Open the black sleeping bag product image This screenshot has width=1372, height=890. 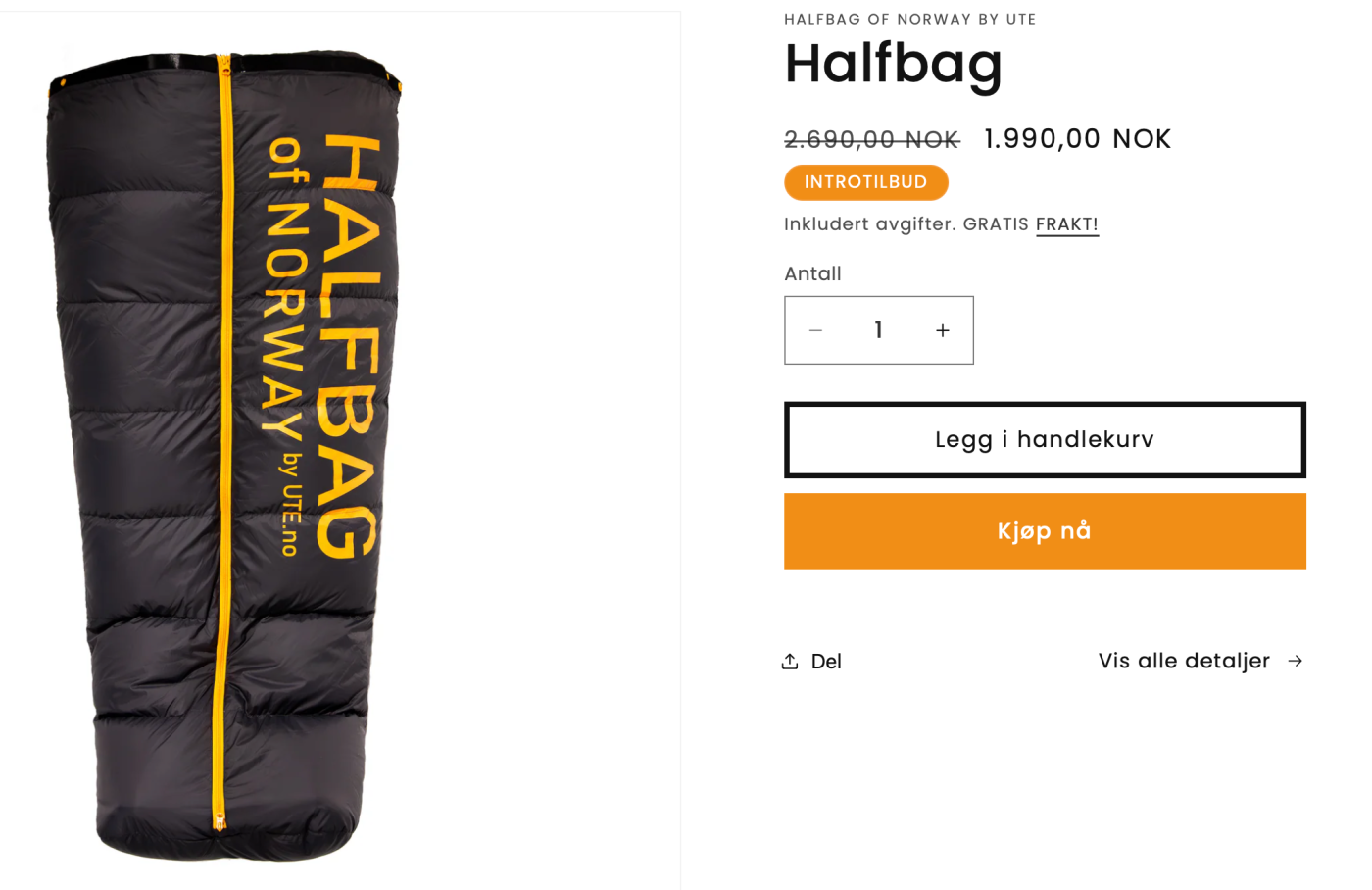point(225,456)
